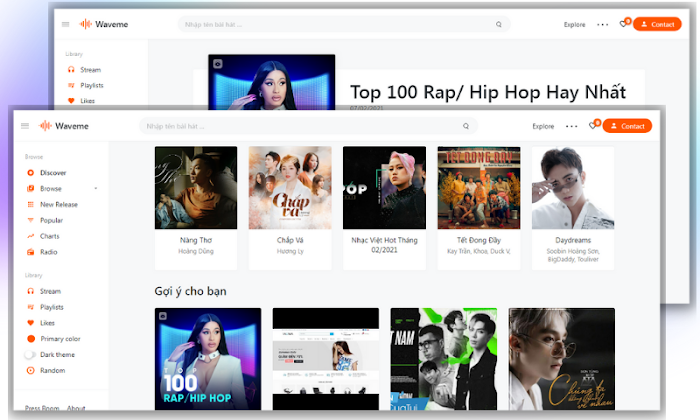Image resolution: width=700 pixels, height=420 pixels.
Task: Open Sơn Tùng suggestion cover thumbnail
Action: pos(562,359)
